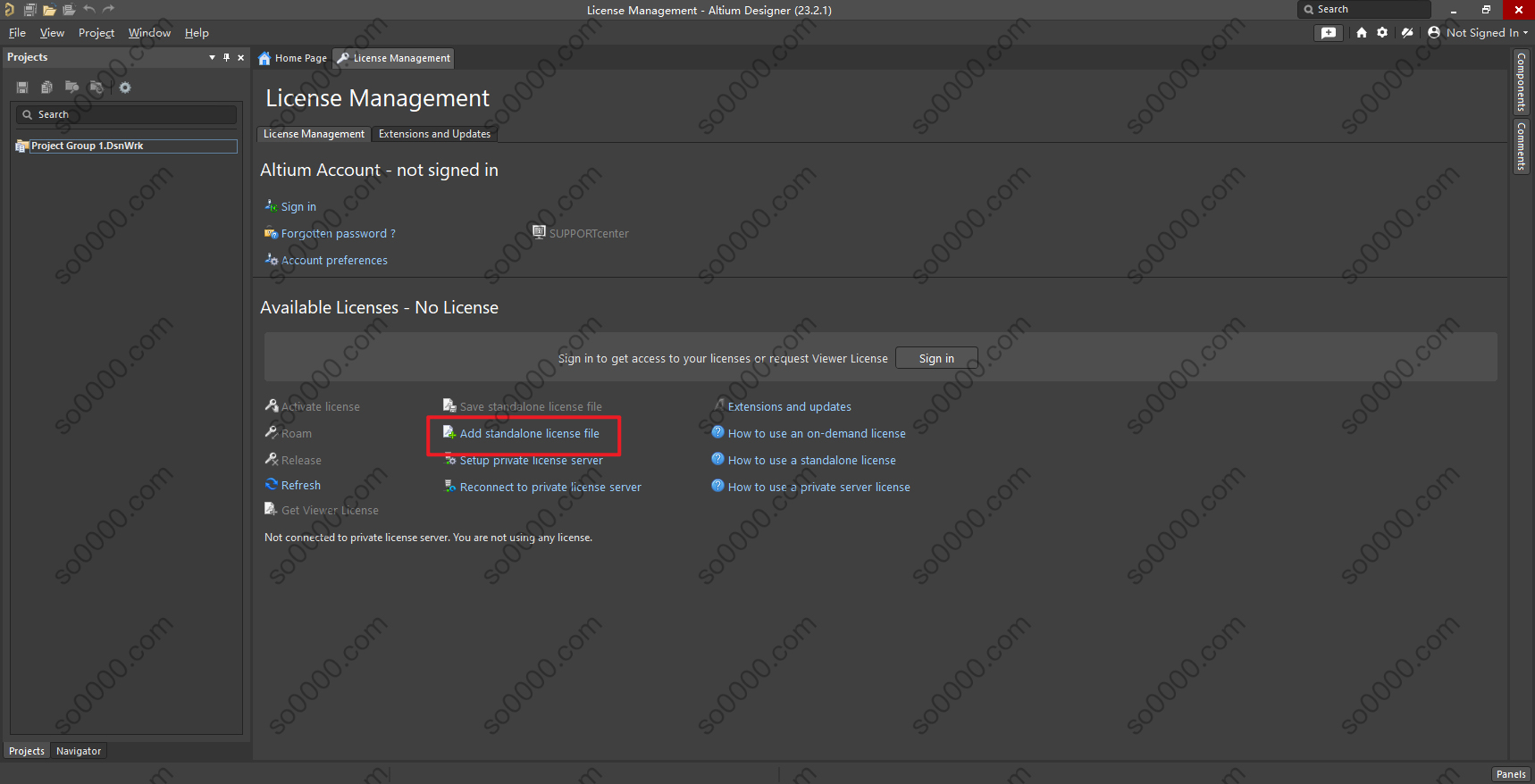Click in the Projects panel Search field
The height and width of the screenshot is (784, 1535).
point(126,114)
